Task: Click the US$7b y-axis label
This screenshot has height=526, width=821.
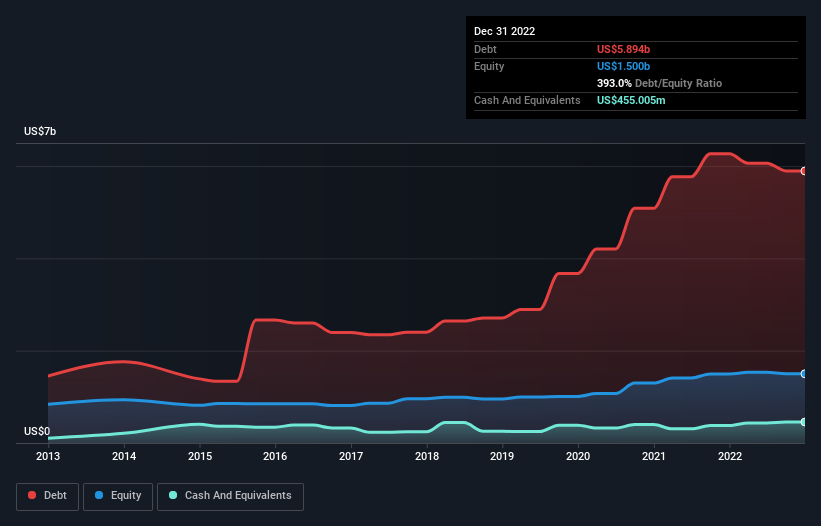Action: click(40, 131)
